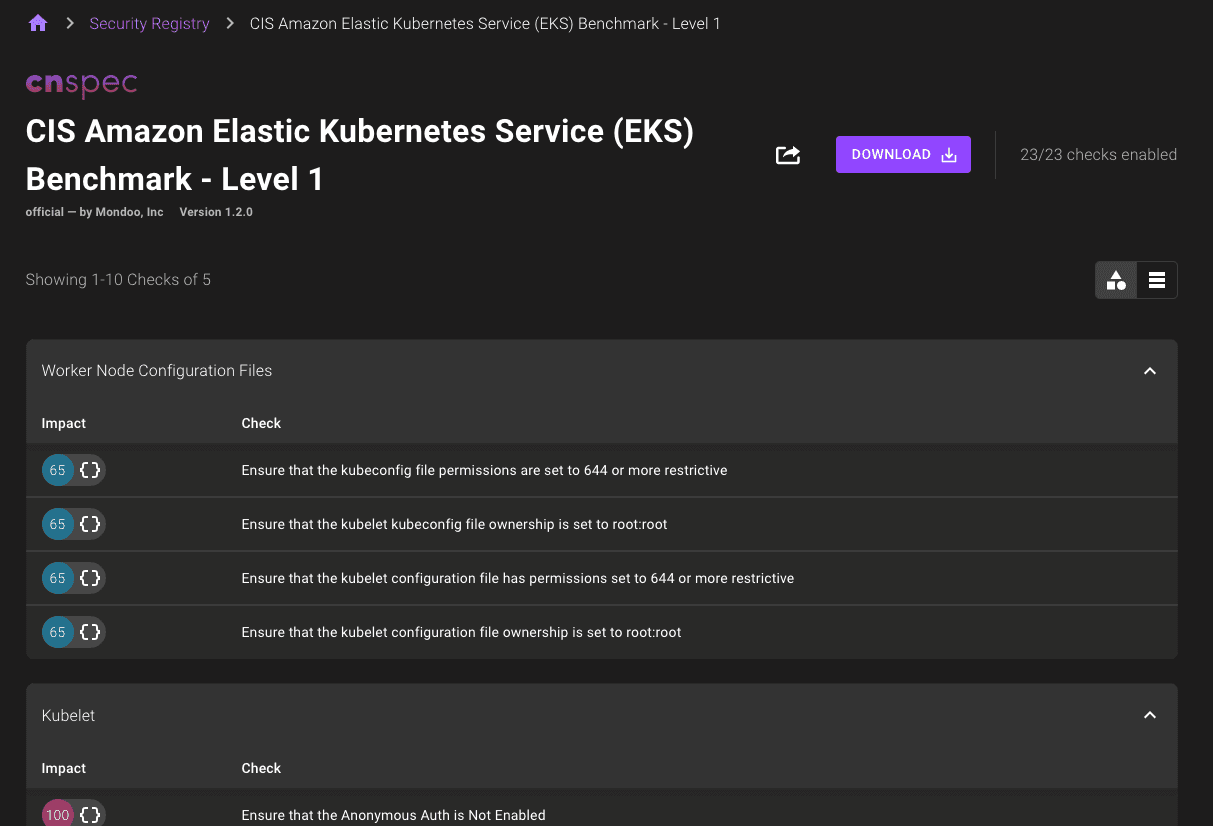The height and width of the screenshot is (826, 1213).
Task: Click code braces icon for kubelet kubeconfig ownership check
Action: [x=90, y=524]
